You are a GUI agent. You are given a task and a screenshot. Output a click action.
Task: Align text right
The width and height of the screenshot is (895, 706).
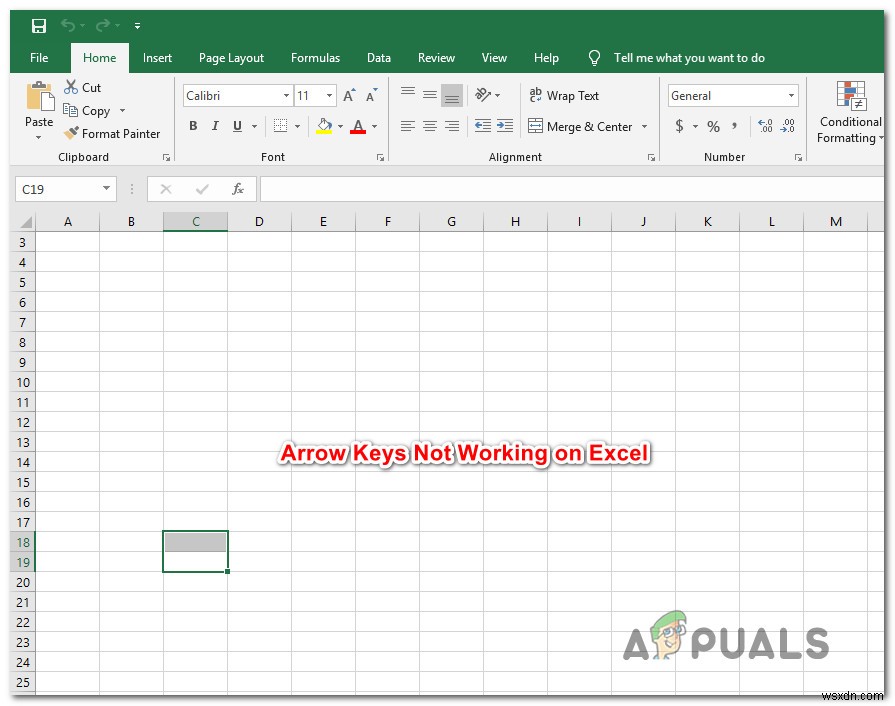pos(451,126)
